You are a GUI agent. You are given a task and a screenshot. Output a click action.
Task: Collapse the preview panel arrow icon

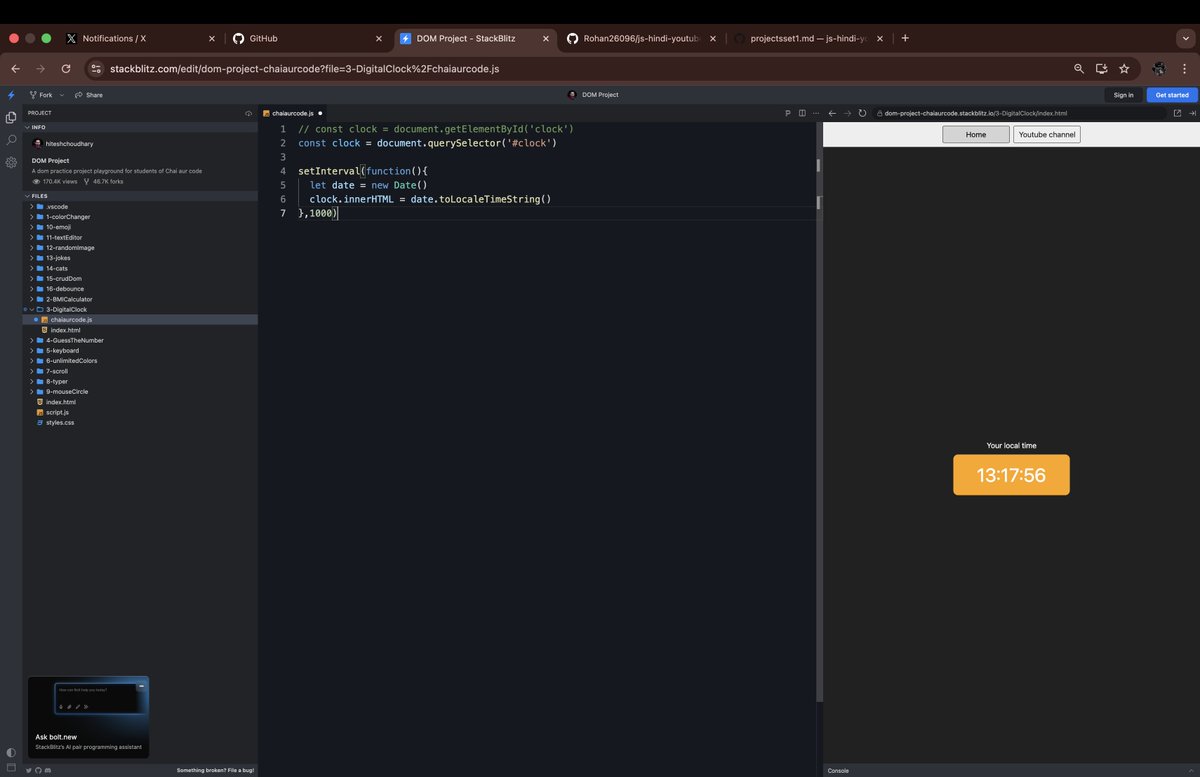pyautogui.click(x=1192, y=113)
